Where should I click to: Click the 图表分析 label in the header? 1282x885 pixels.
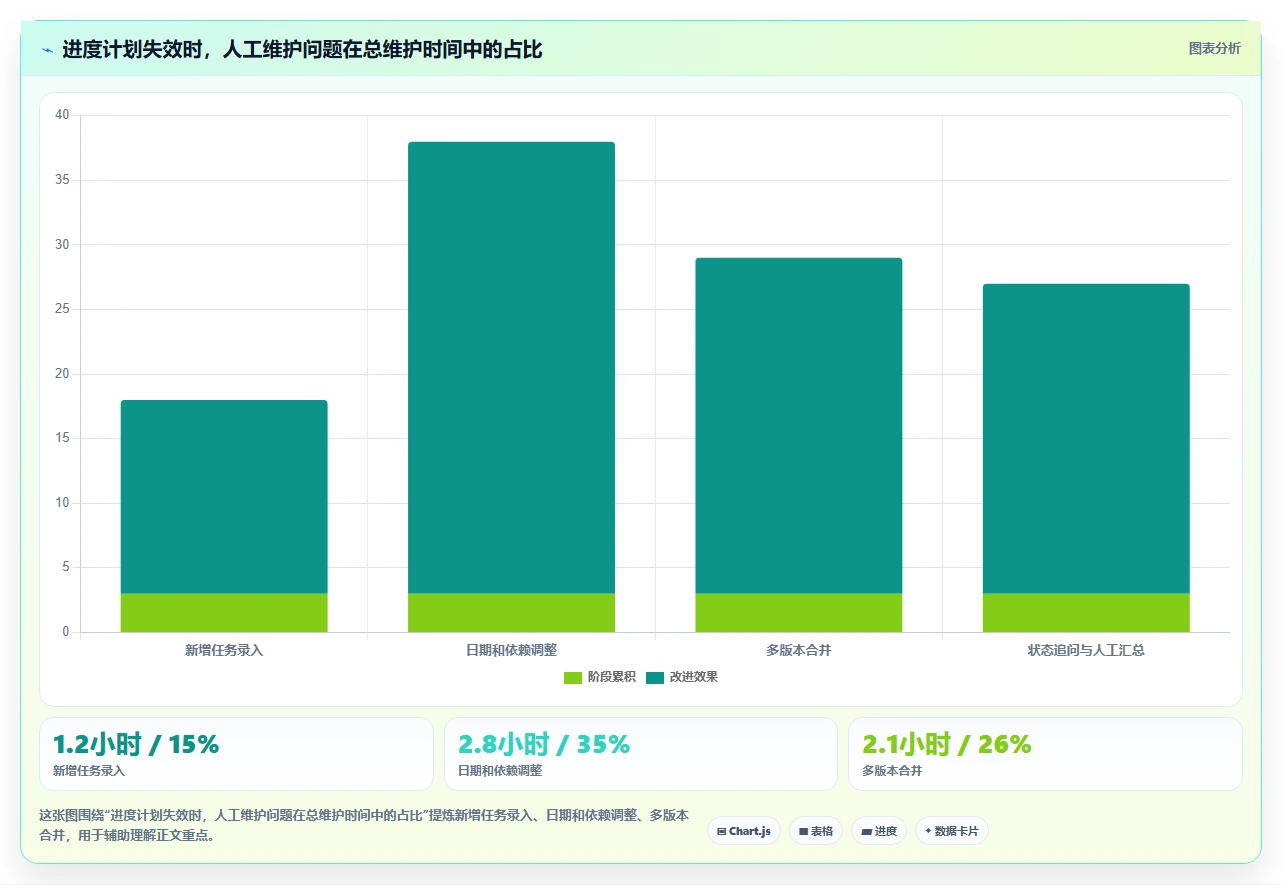pos(1214,48)
